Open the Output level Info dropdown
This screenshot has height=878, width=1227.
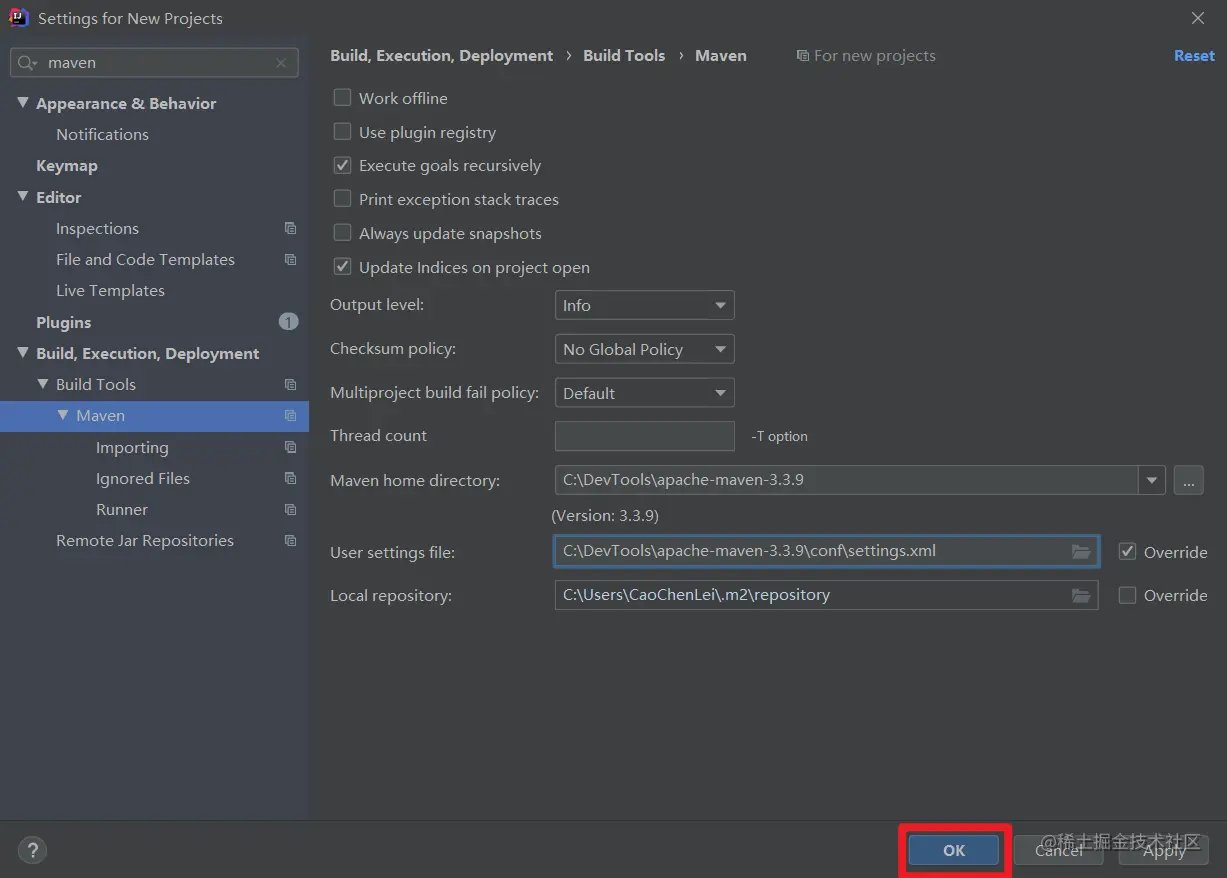click(x=644, y=305)
